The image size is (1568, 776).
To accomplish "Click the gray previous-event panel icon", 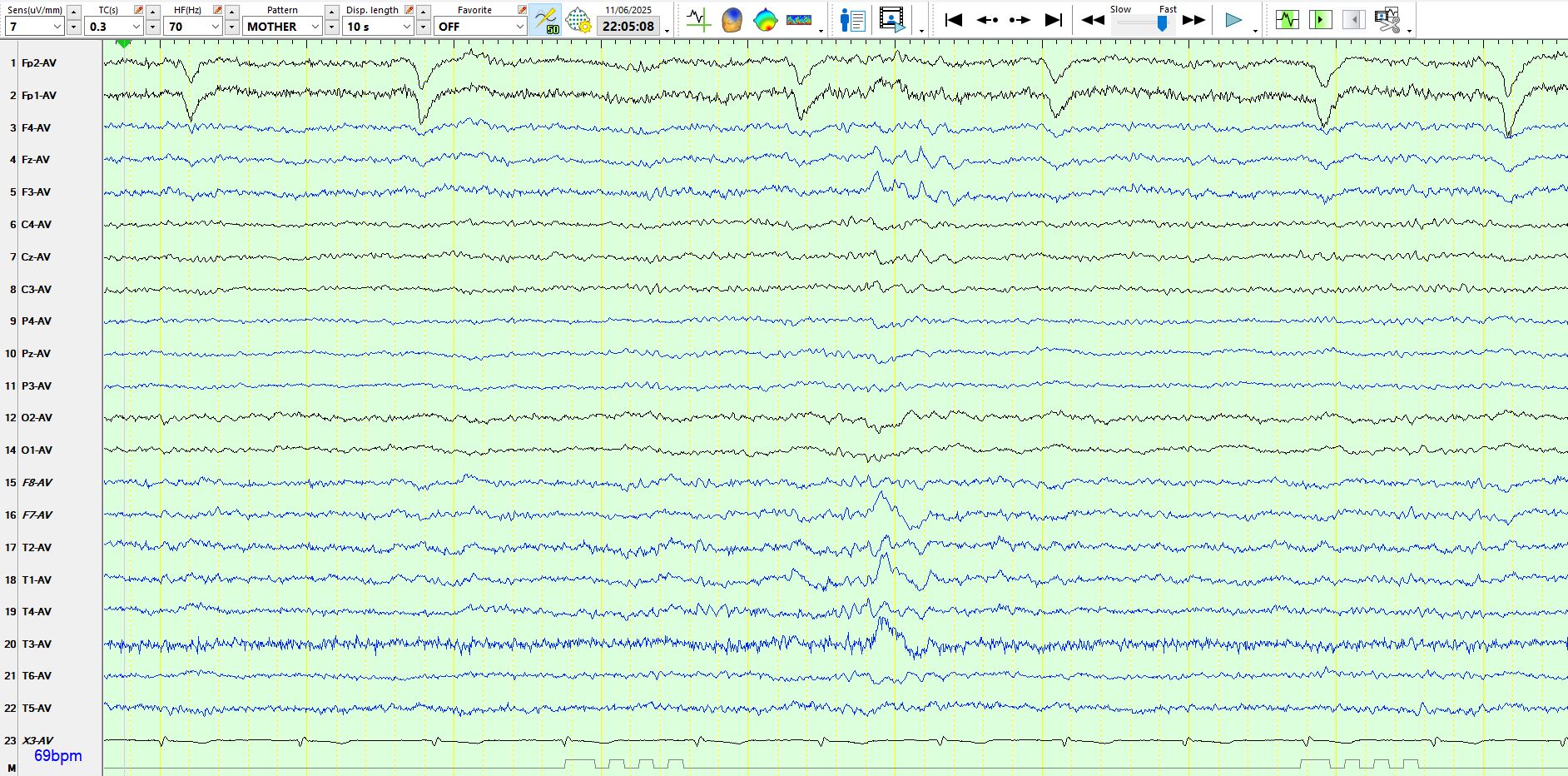I will (1354, 20).
